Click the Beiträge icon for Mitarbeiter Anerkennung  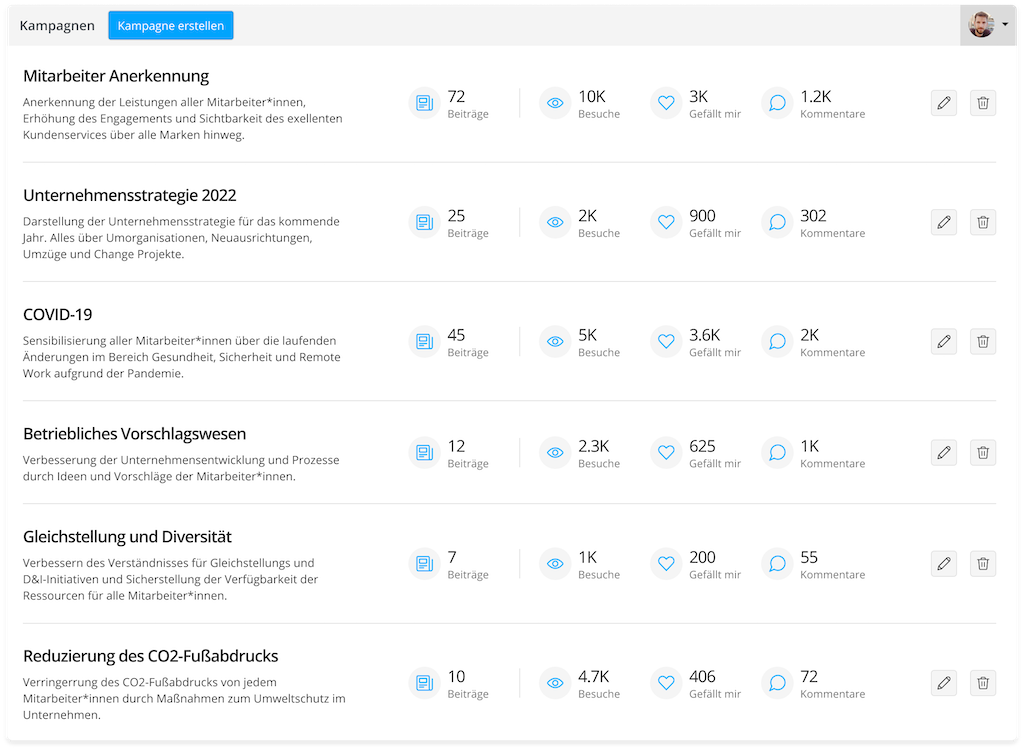[x=424, y=103]
